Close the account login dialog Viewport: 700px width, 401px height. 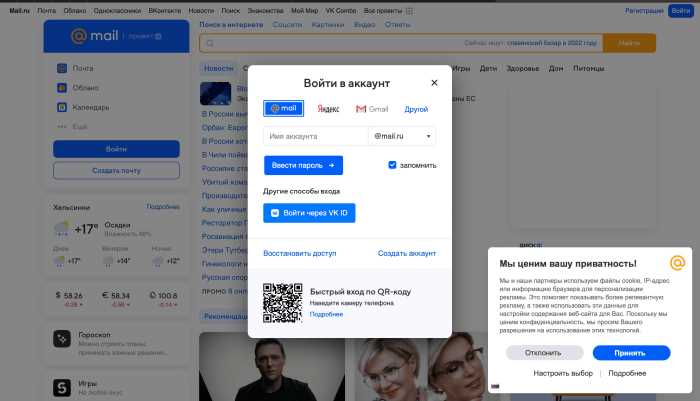[434, 83]
